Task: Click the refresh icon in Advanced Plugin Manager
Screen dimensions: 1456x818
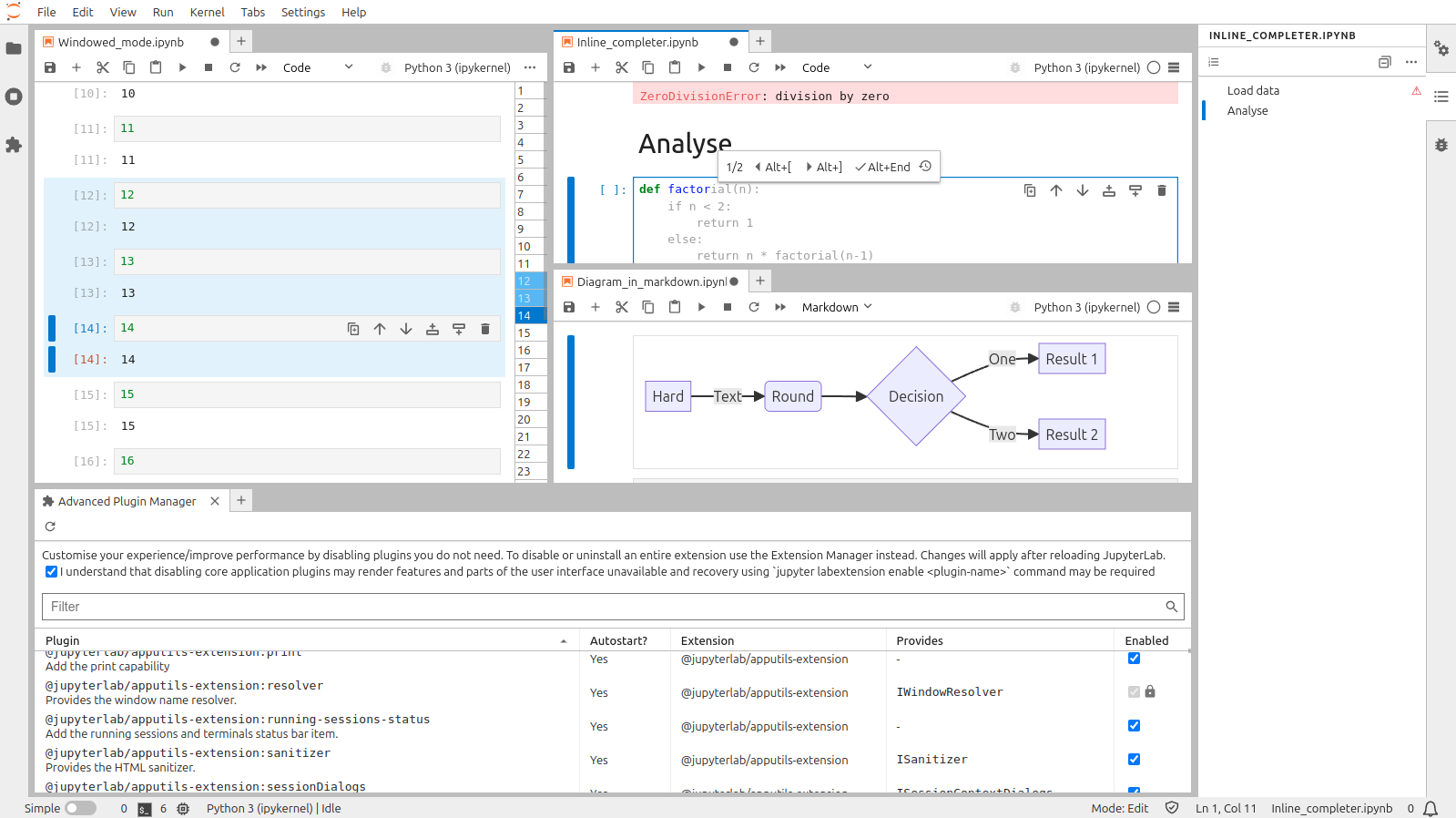Action: pyautogui.click(x=50, y=527)
